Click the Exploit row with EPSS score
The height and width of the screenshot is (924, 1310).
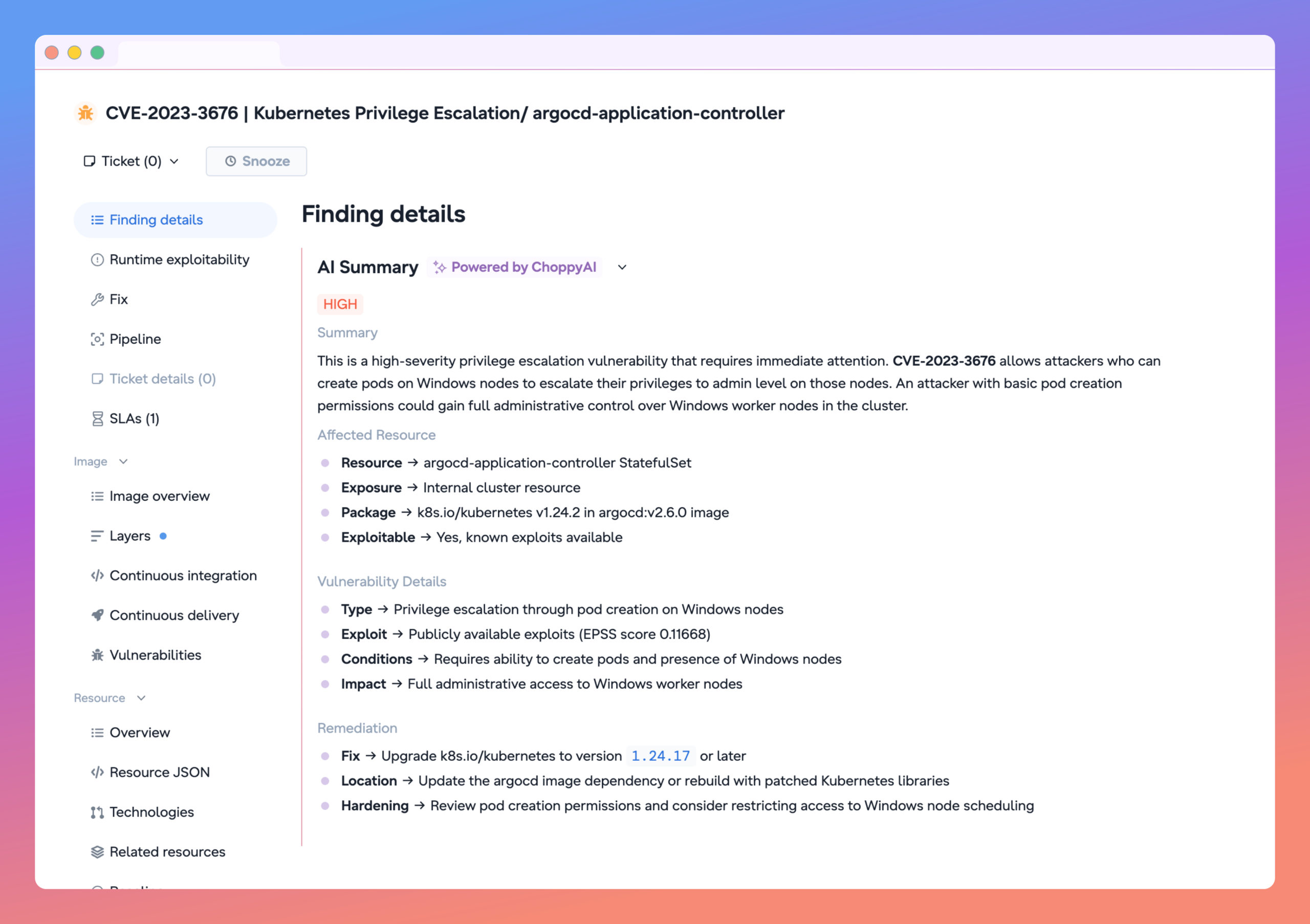[516, 635]
